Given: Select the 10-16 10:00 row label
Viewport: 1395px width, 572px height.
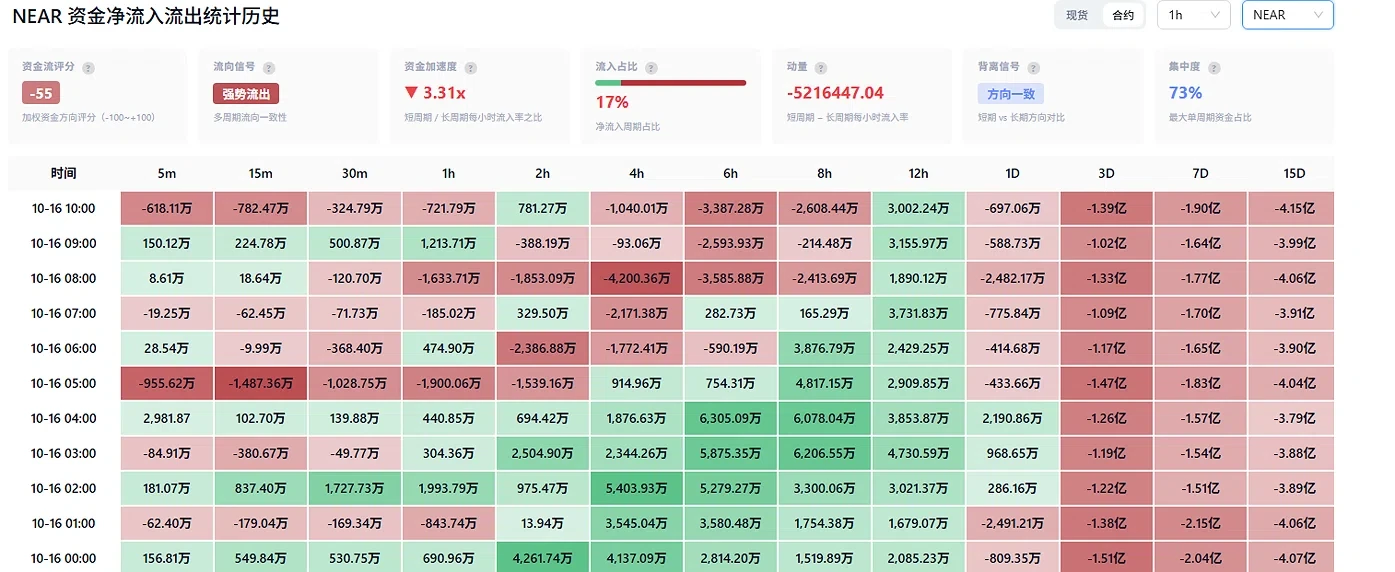Looking at the screenshot, I should pos(63,208).
